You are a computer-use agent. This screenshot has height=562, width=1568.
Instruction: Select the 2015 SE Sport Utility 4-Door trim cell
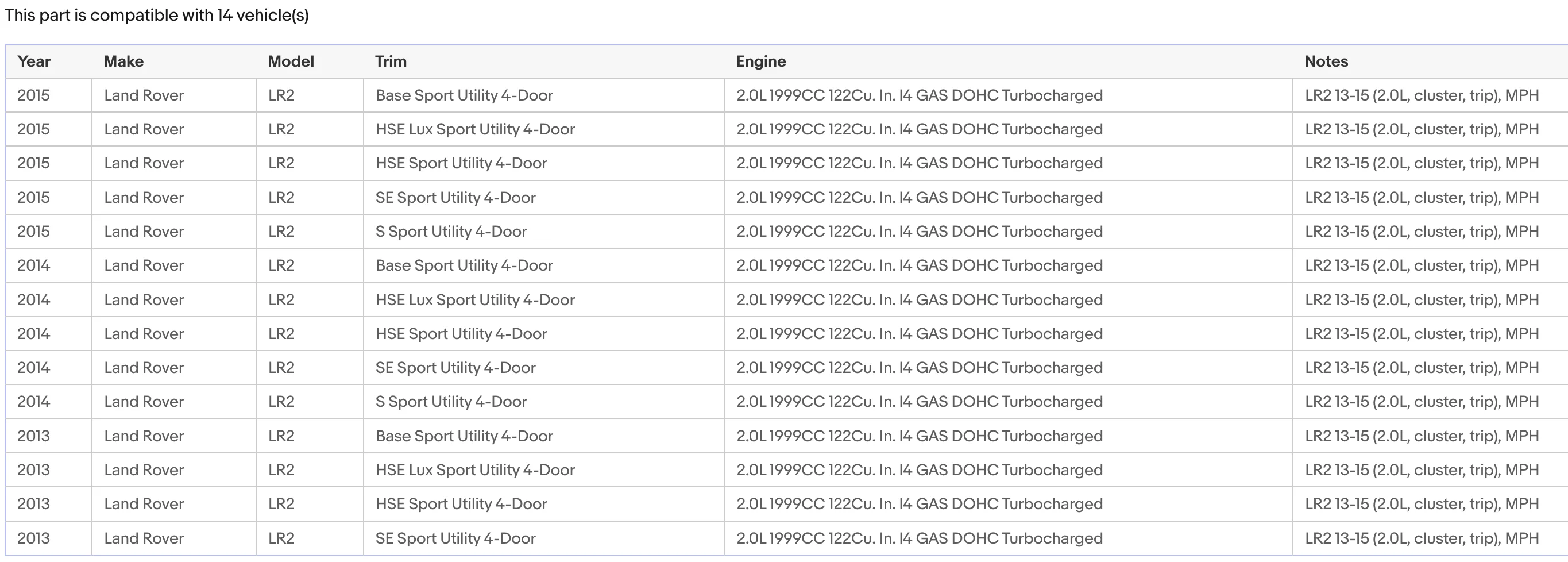[544, 197]
